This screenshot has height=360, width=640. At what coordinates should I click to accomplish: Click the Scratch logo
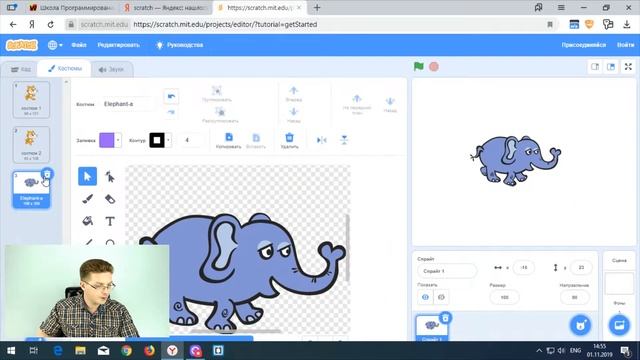pyautogui.click(x=22, y=45)
